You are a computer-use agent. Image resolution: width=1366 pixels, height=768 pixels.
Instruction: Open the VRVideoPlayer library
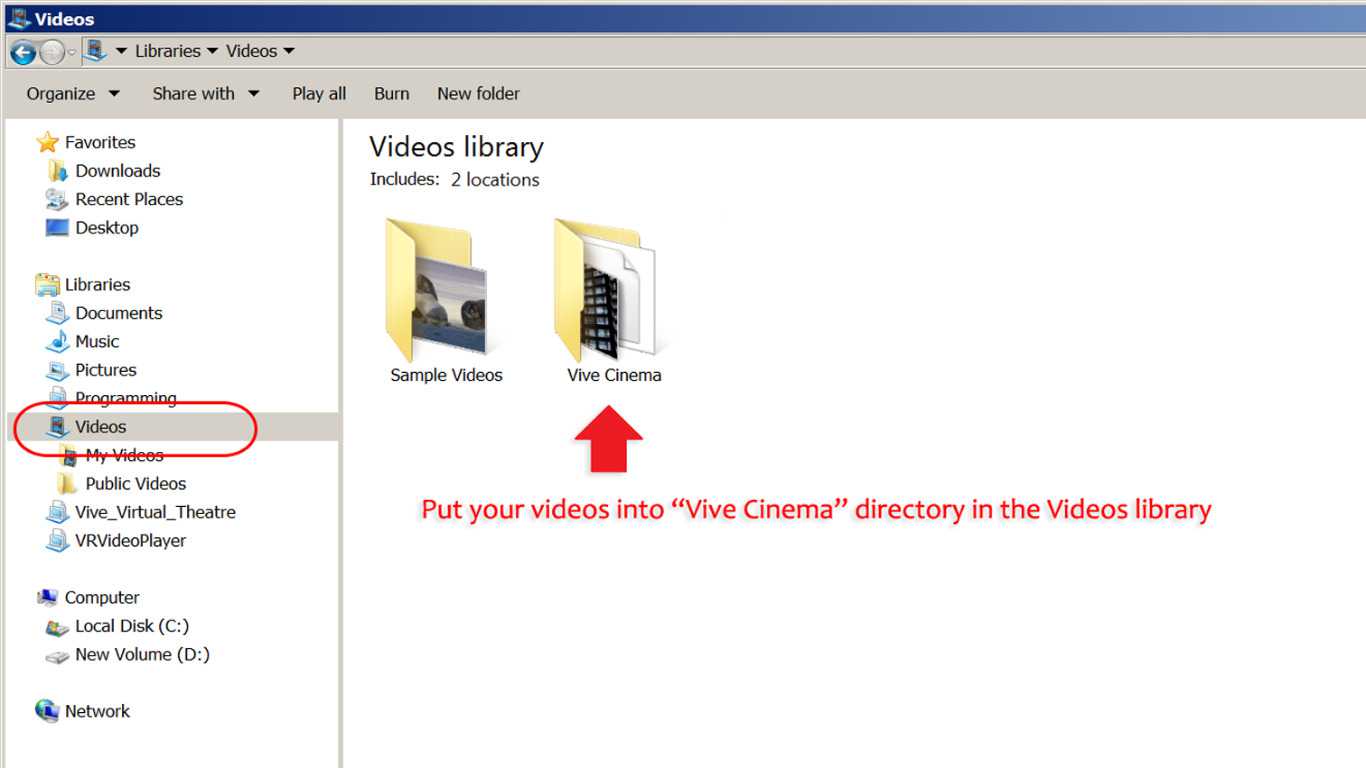point(130,541)
